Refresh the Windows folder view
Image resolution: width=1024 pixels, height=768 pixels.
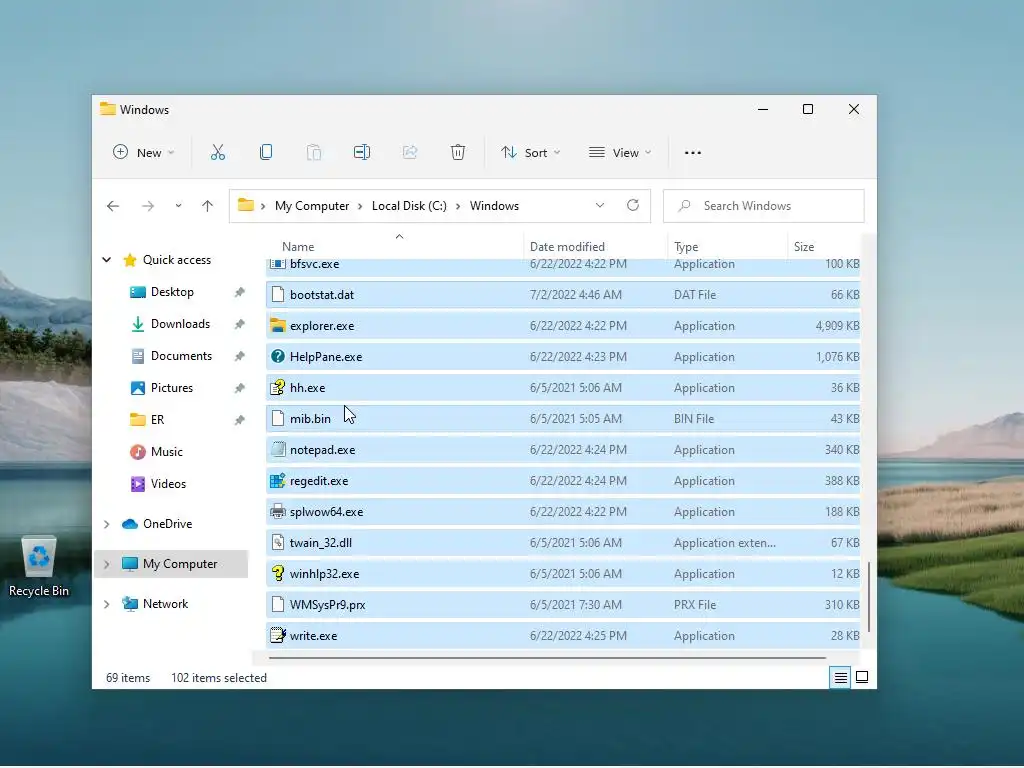(633, 206)
